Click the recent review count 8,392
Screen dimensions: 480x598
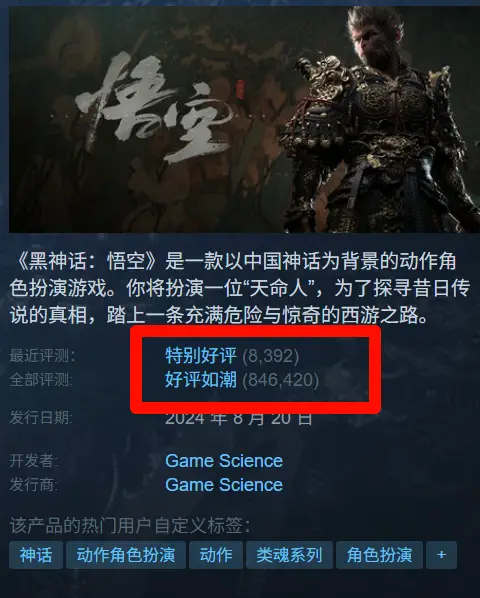pyautogui.click(x=271, y=356)
